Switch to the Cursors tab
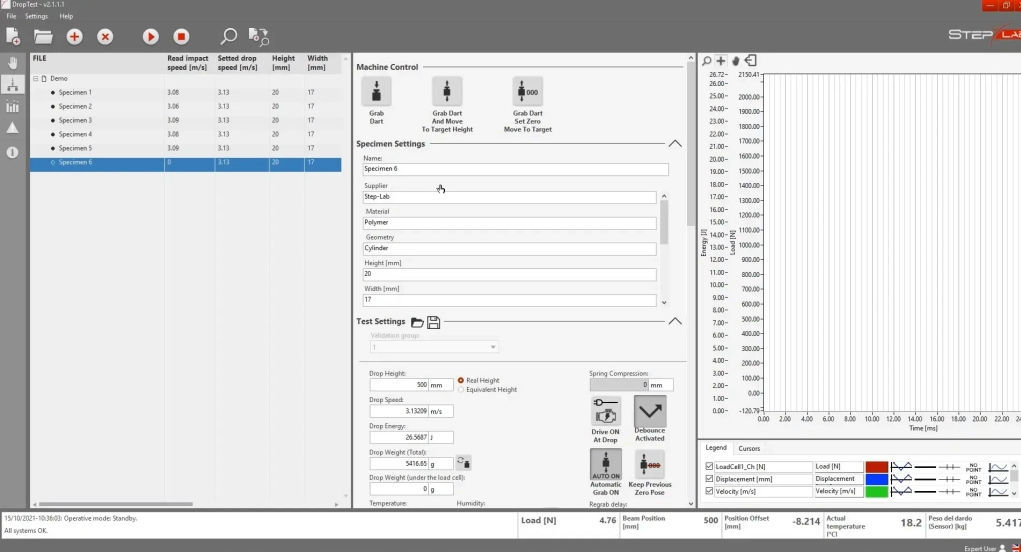 coord(749,448)
